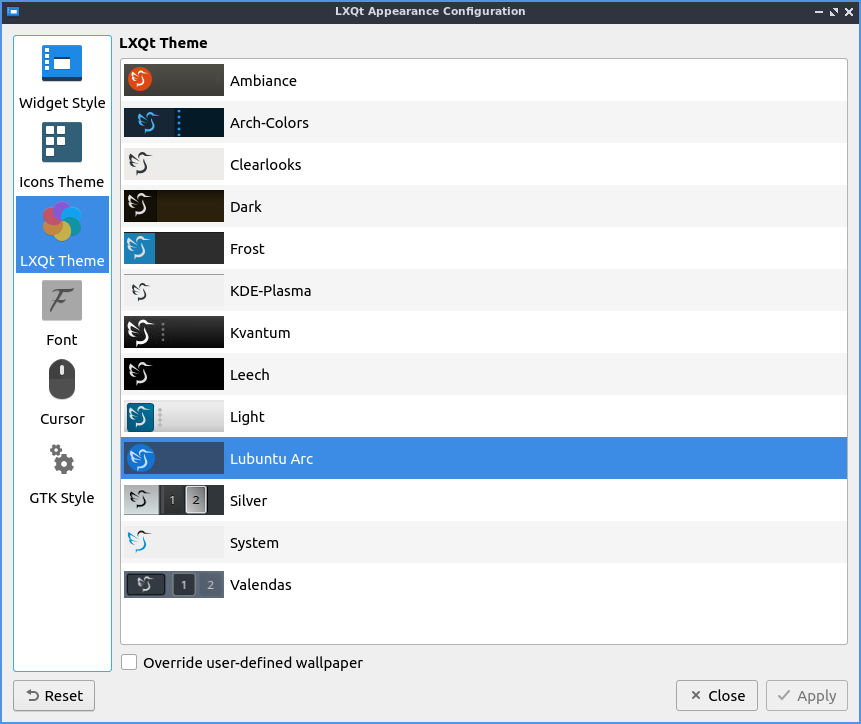Choose the Clearlooks theme entry
This screenshot has height=724, width=861.
[x=265, y=165]
